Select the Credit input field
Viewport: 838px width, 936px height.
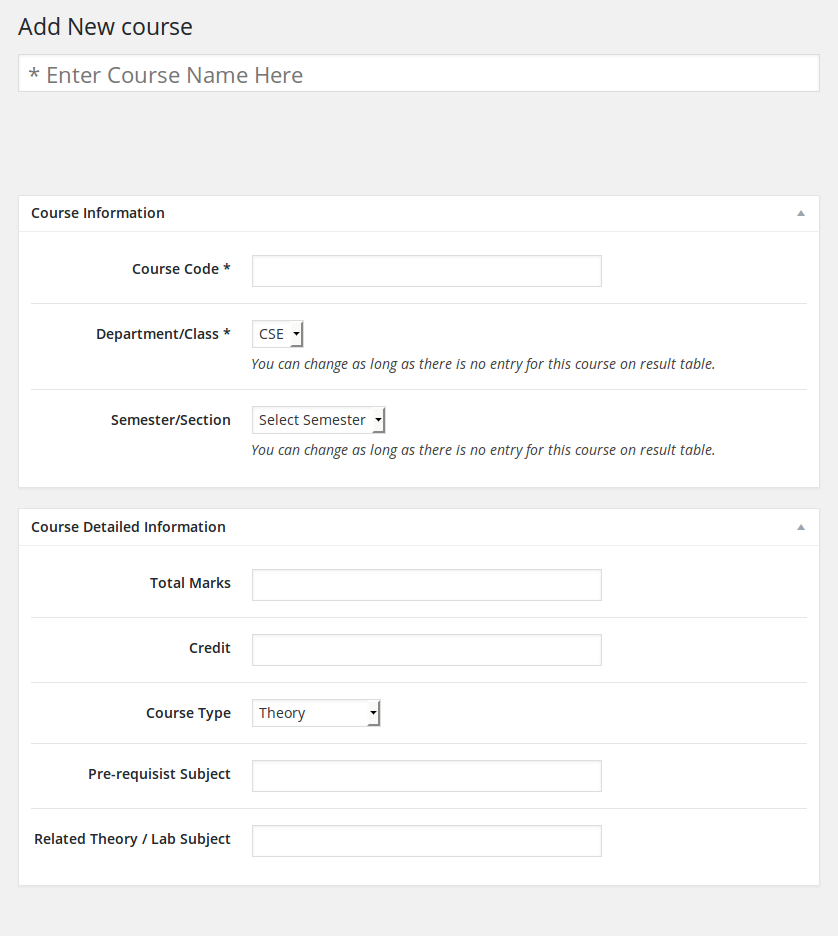[x=426, y=650]
